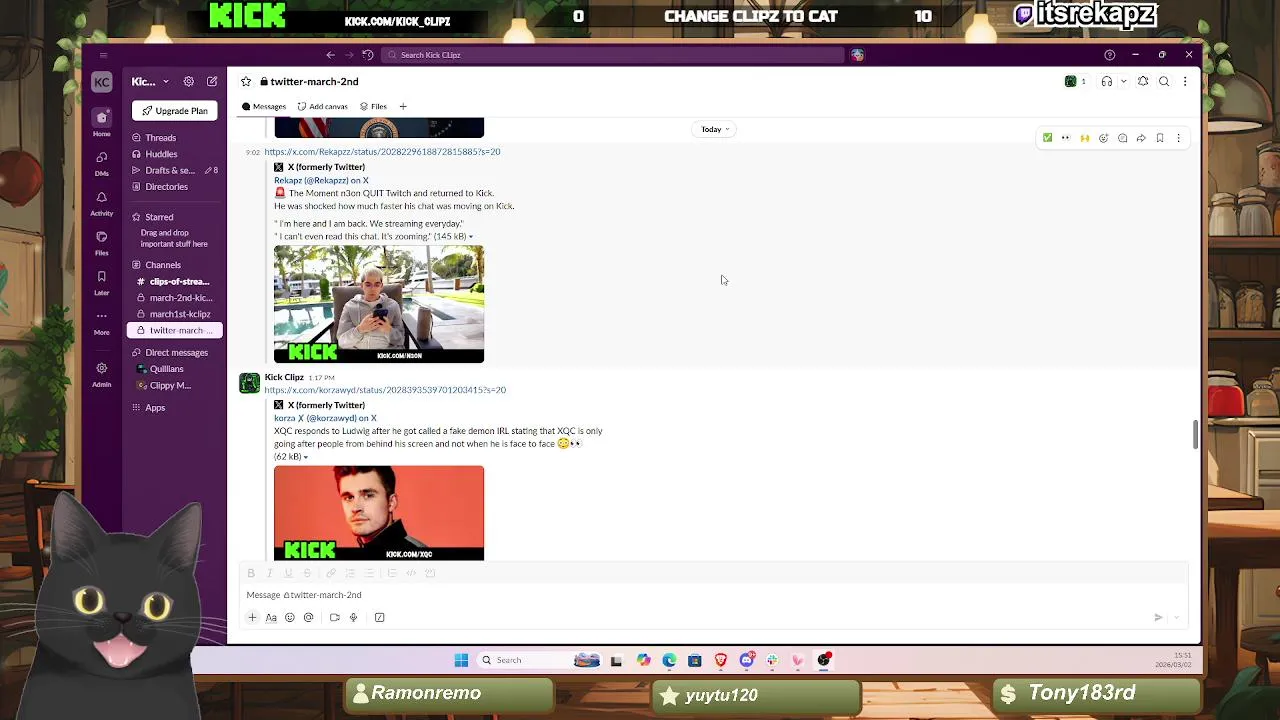Focus the Search Kick Clipz box

coord(612,55)
